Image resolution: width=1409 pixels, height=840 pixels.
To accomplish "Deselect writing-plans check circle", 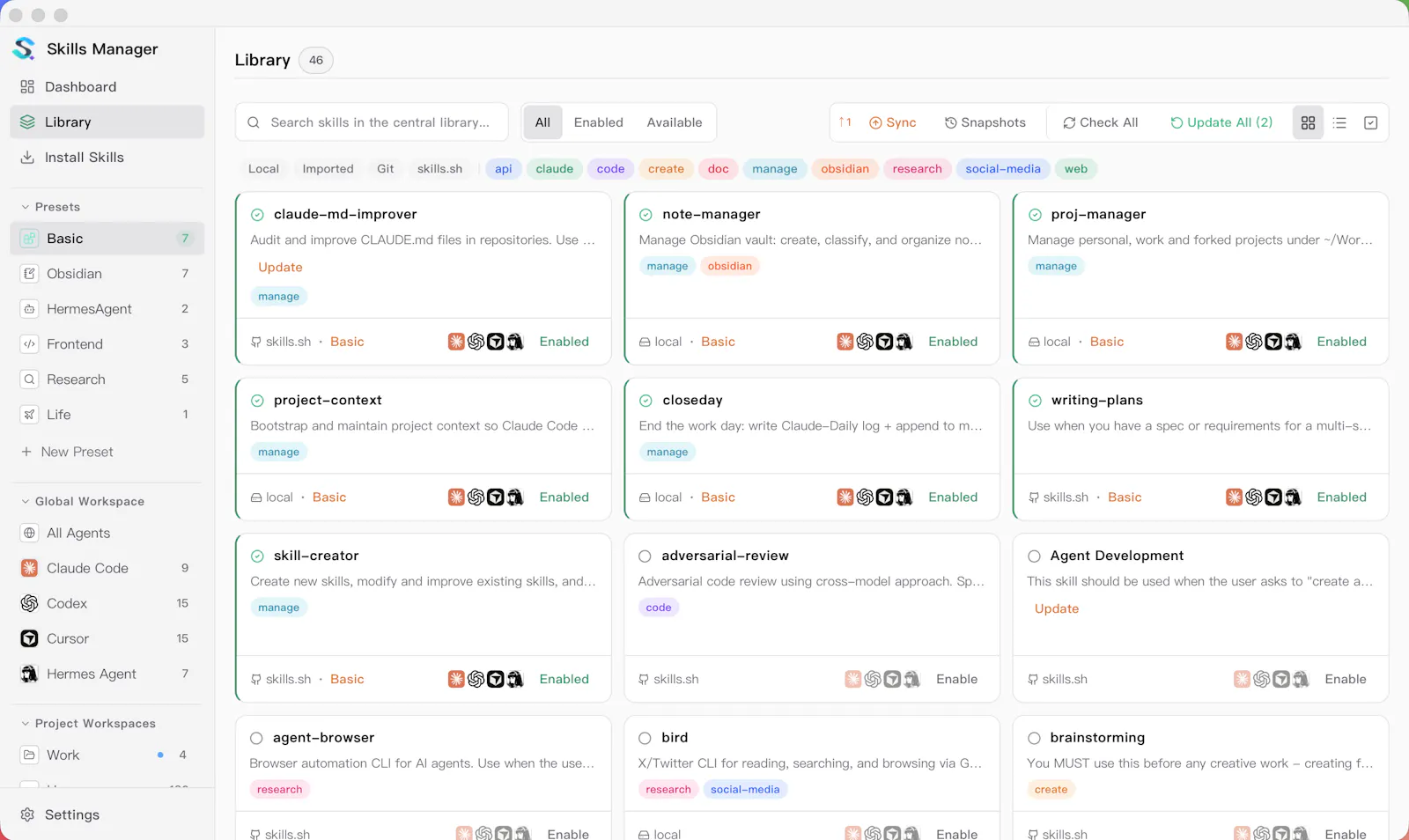I will 1035,401.
